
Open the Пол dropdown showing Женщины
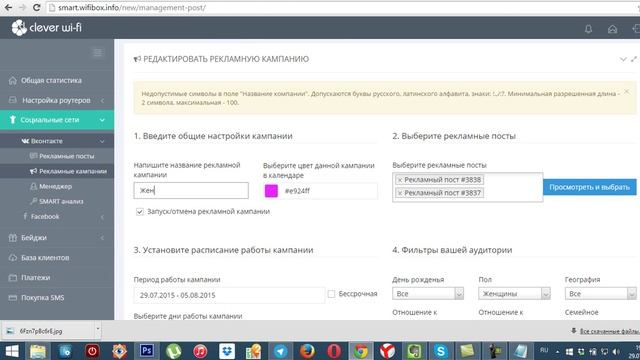[514, 293]
